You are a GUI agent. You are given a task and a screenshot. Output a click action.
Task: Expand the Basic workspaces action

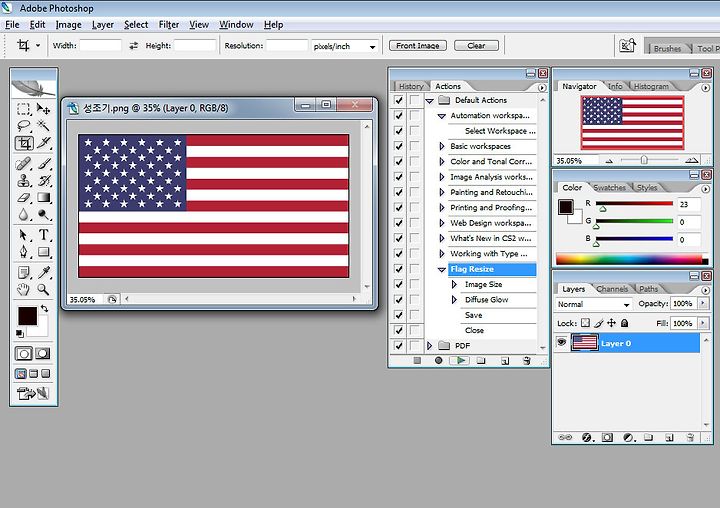pos(442,146)
